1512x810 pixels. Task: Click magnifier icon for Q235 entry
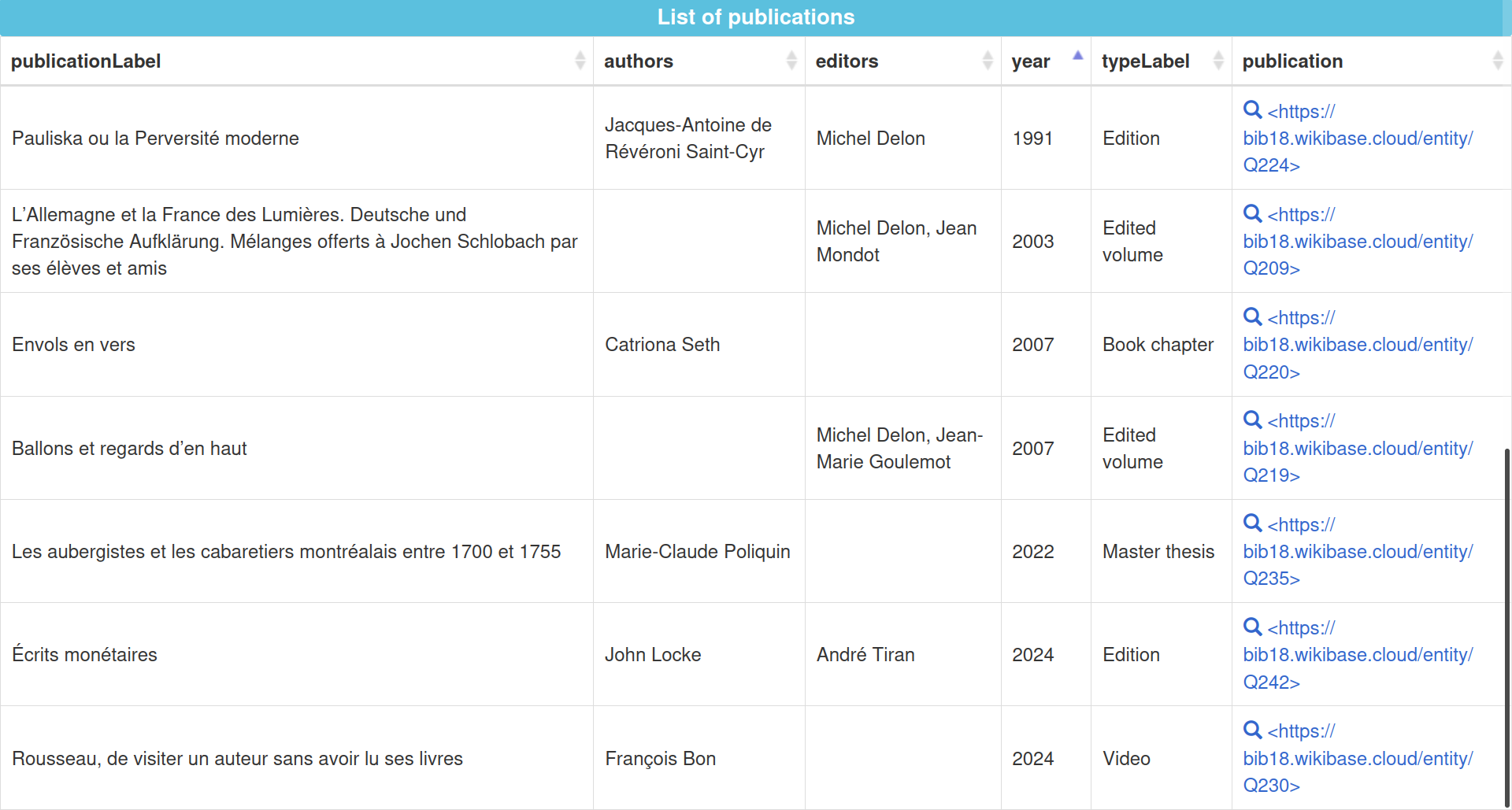[1252, 523]
